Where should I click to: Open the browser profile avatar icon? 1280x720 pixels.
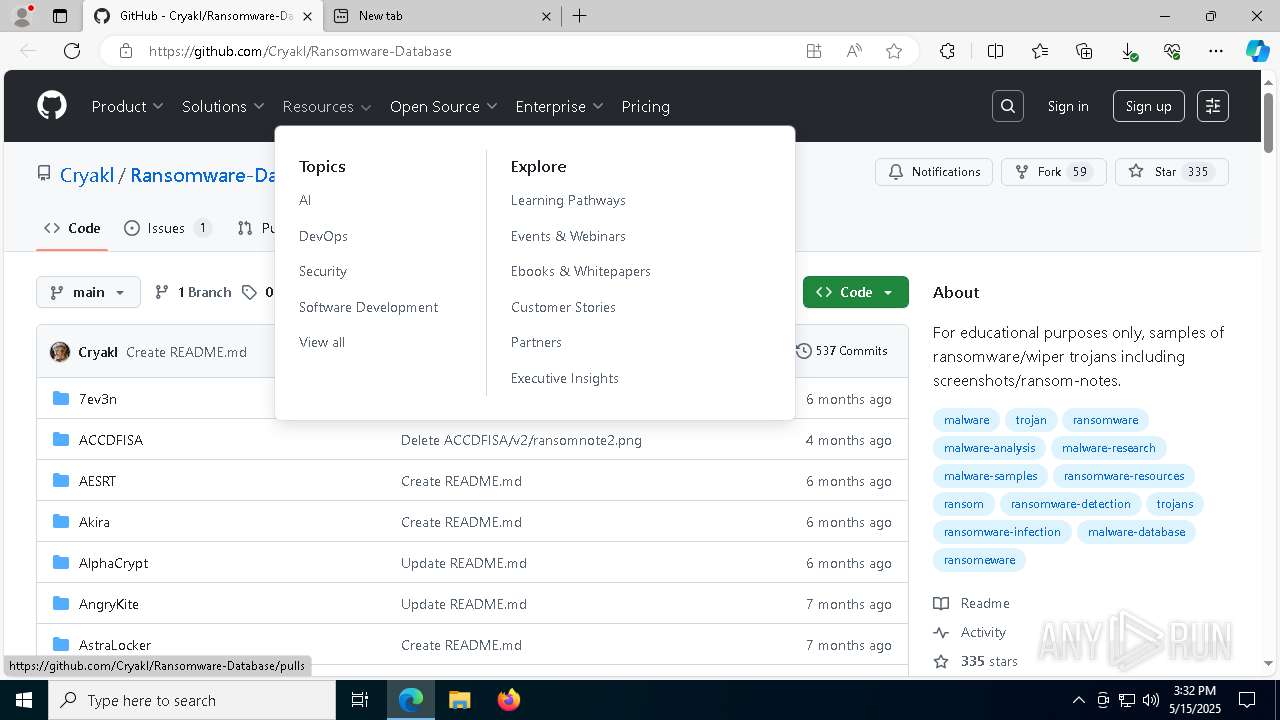click(22, 16)
